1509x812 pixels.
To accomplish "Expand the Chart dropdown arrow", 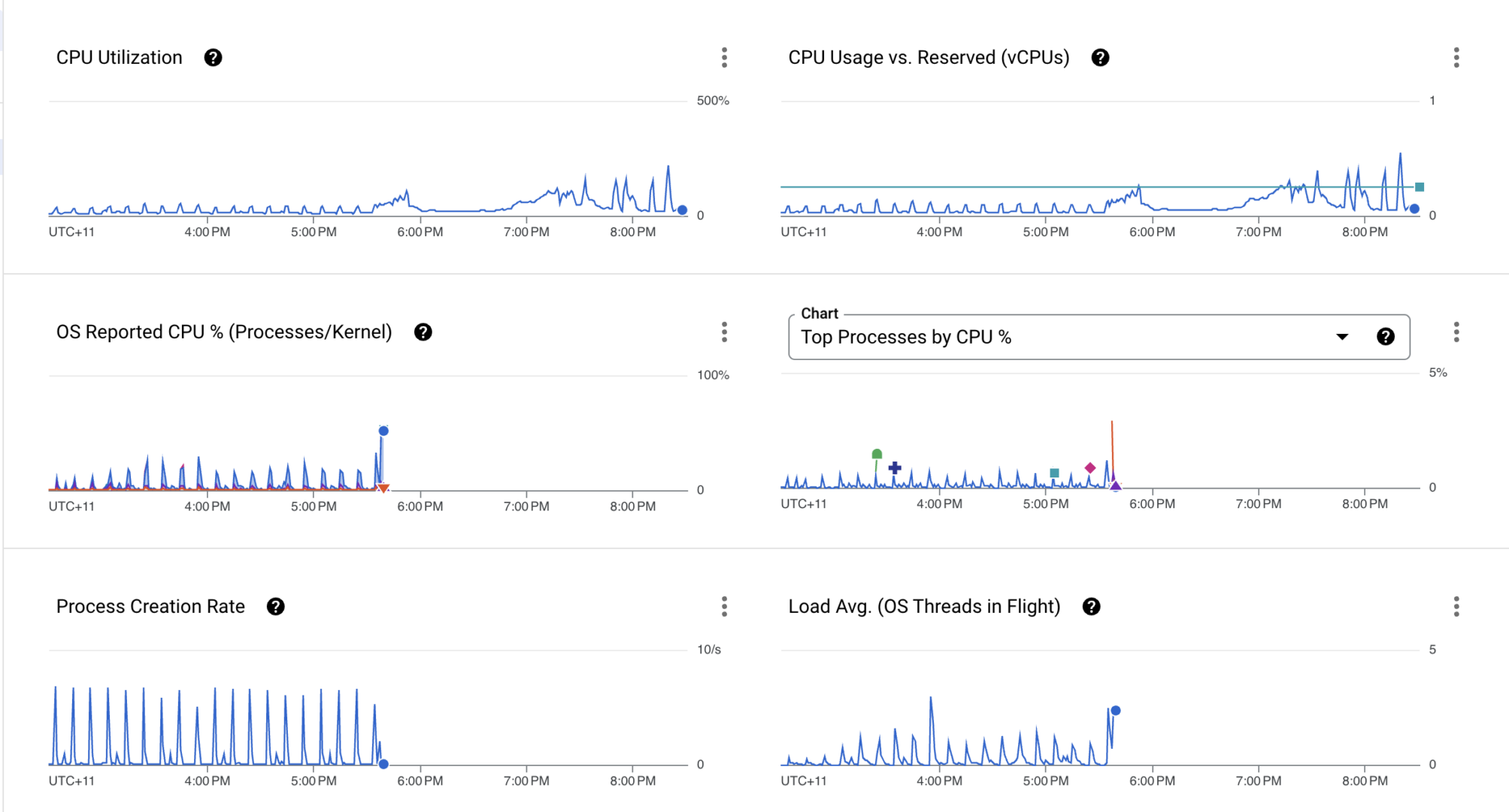I will 1342,337.
